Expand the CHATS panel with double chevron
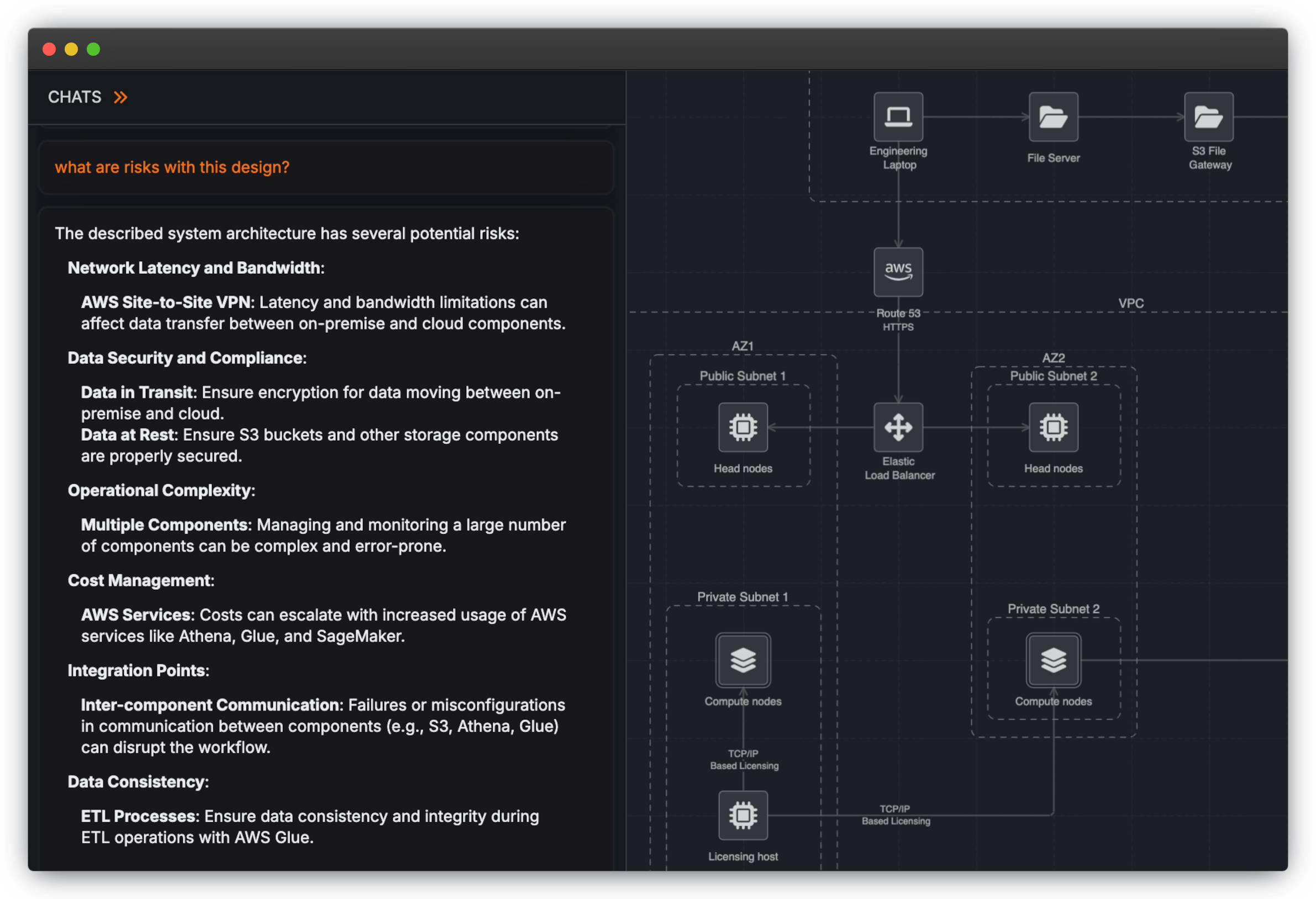Screen dimensions: 1316x899 click(x=120, y=97)
